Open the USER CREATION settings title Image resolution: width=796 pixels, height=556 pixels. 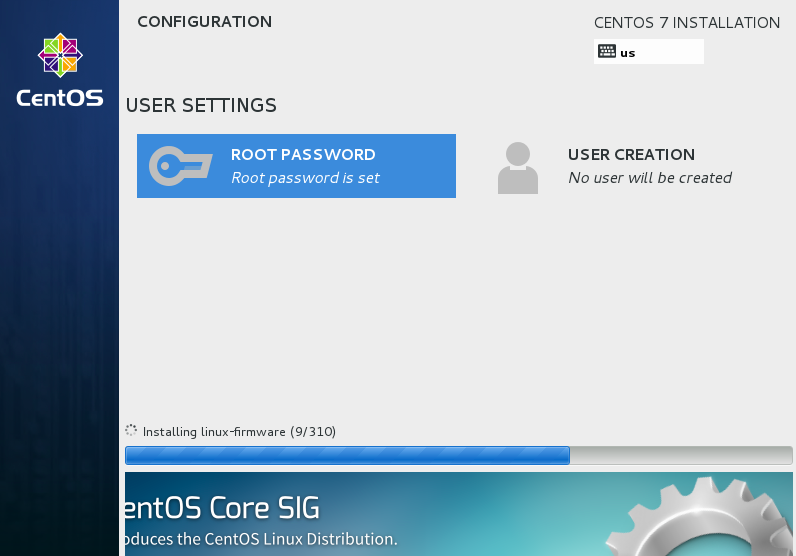tap(631, 155)
